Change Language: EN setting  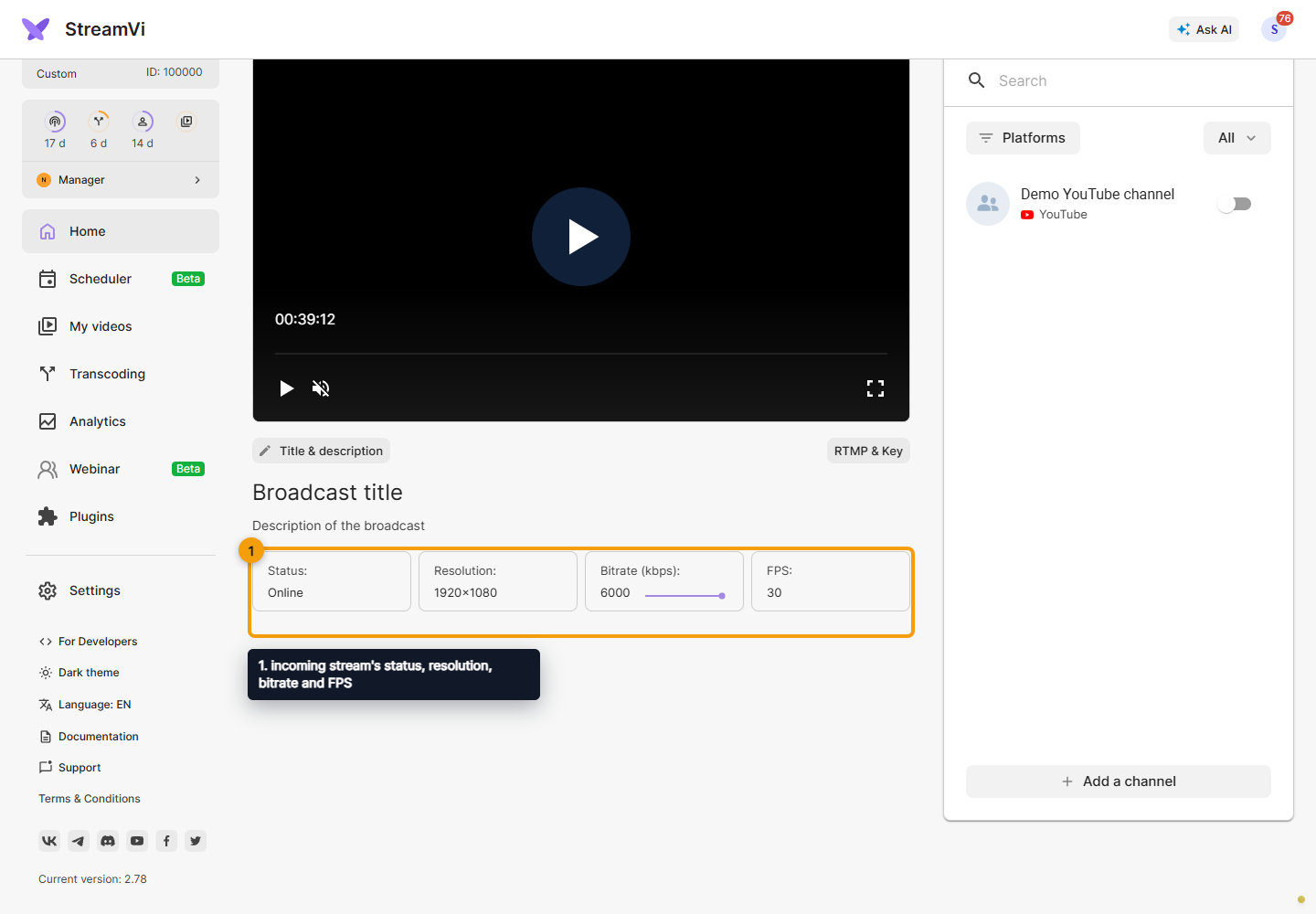click(x=85, y=705)
